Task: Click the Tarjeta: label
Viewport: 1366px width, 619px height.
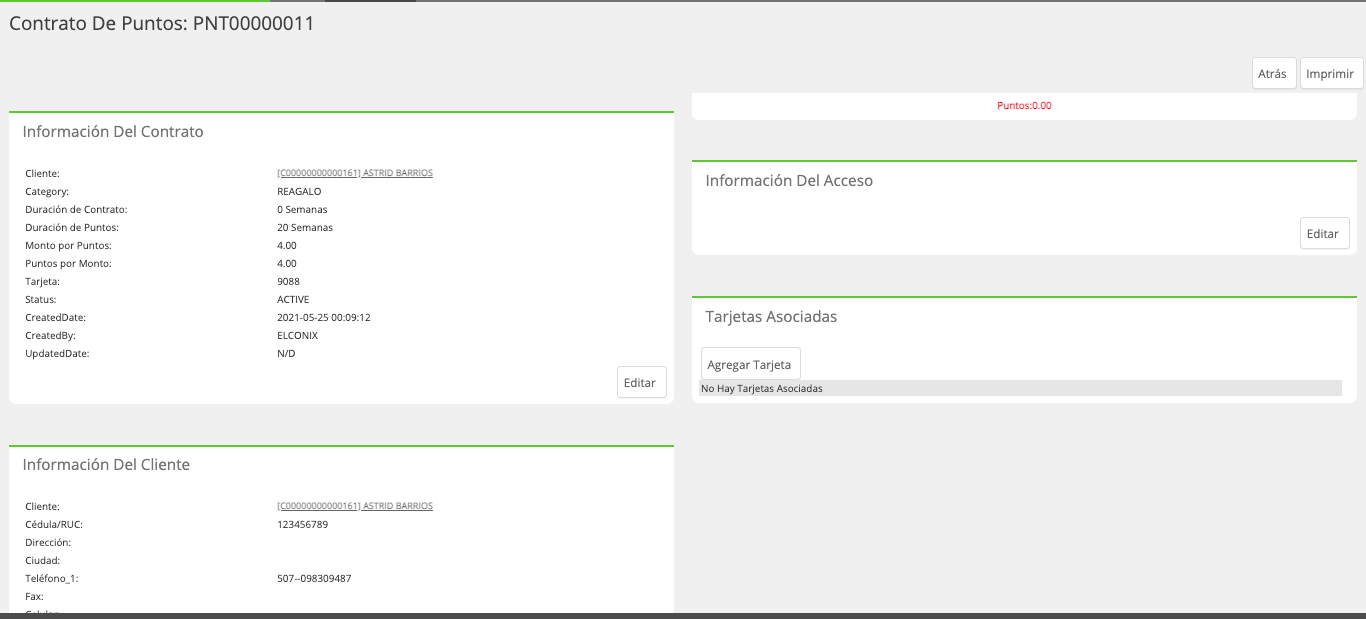Action: click(x=42, y=281)
